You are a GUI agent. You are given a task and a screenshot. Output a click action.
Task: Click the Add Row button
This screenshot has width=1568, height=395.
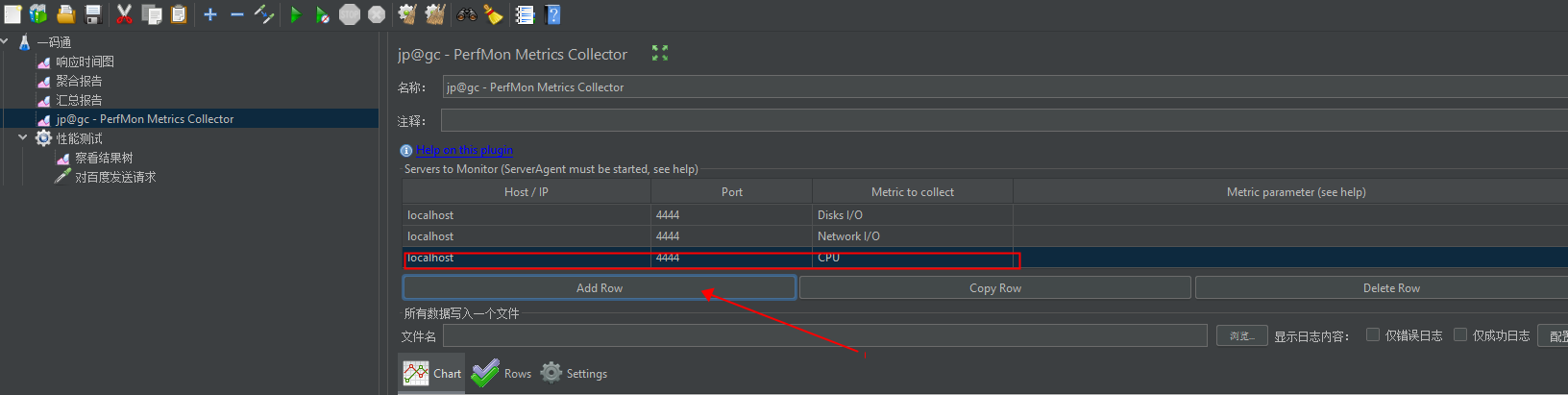(x=599, y=287)
